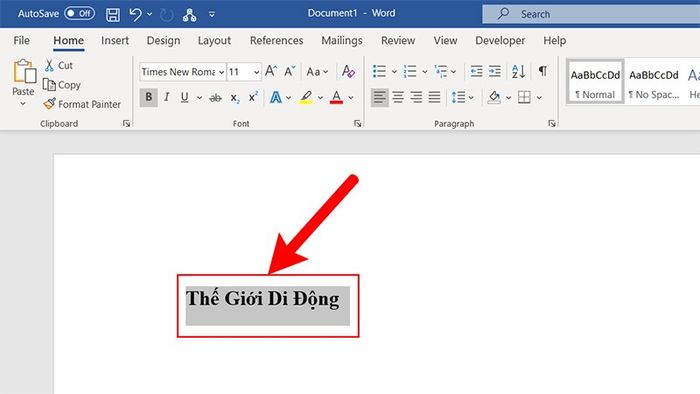This screenshot has width=700, height=394.
Task: Open the Clipboard pane launcher
Action: [x=126, y=124]
